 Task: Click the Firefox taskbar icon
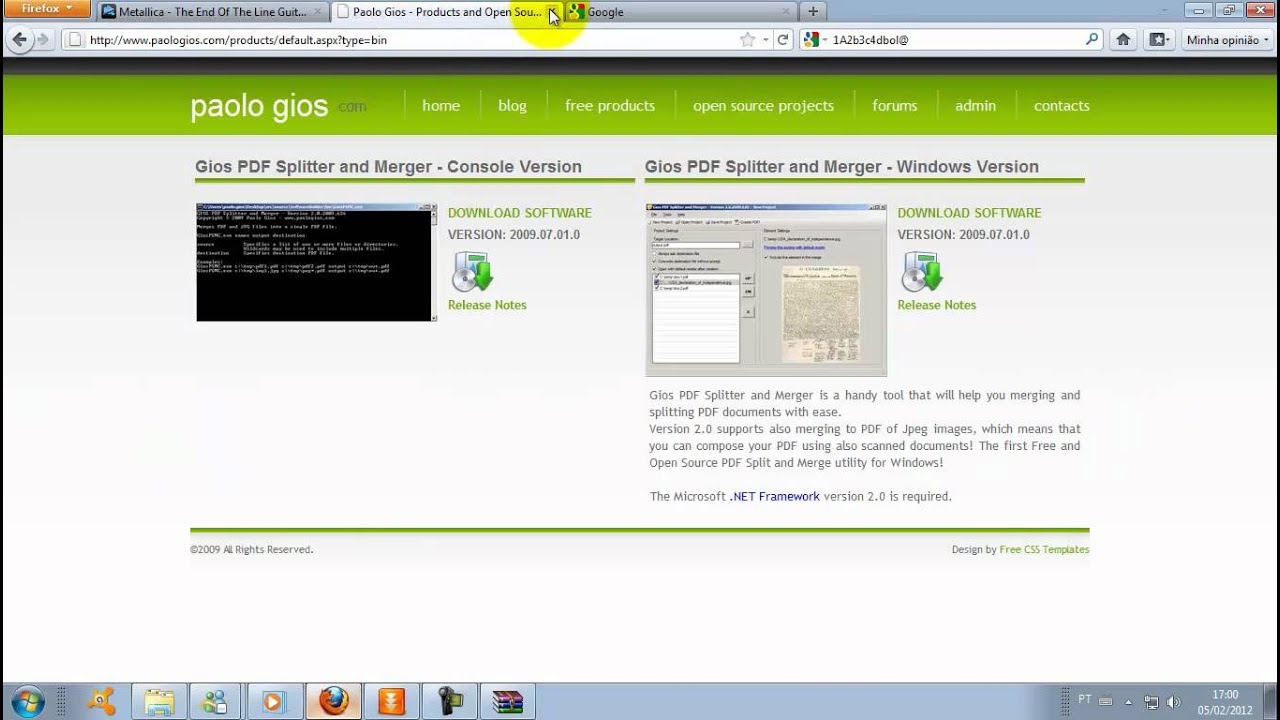(334, 701)
